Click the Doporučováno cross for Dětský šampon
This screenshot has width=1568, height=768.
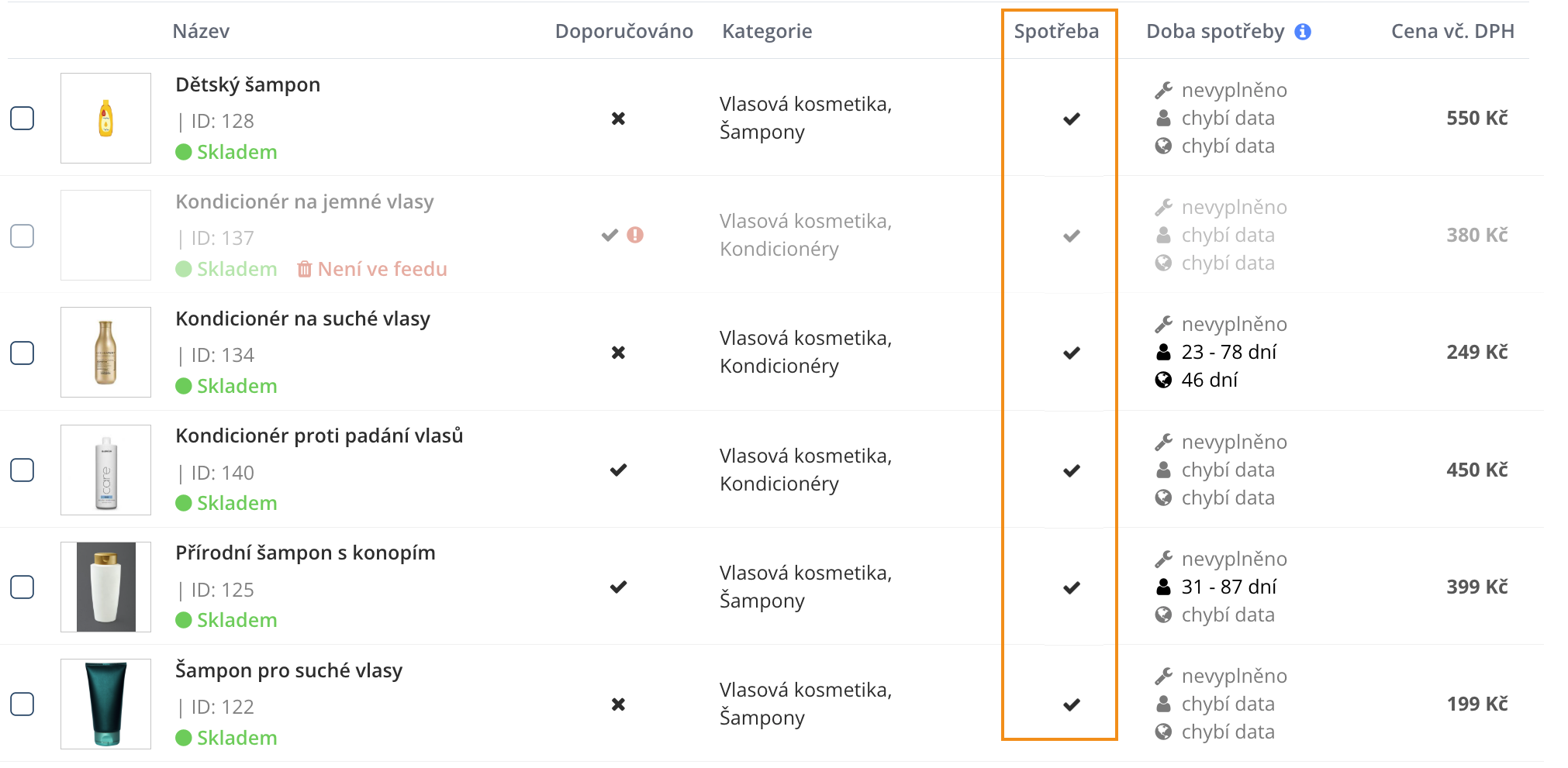click(618, 119)
